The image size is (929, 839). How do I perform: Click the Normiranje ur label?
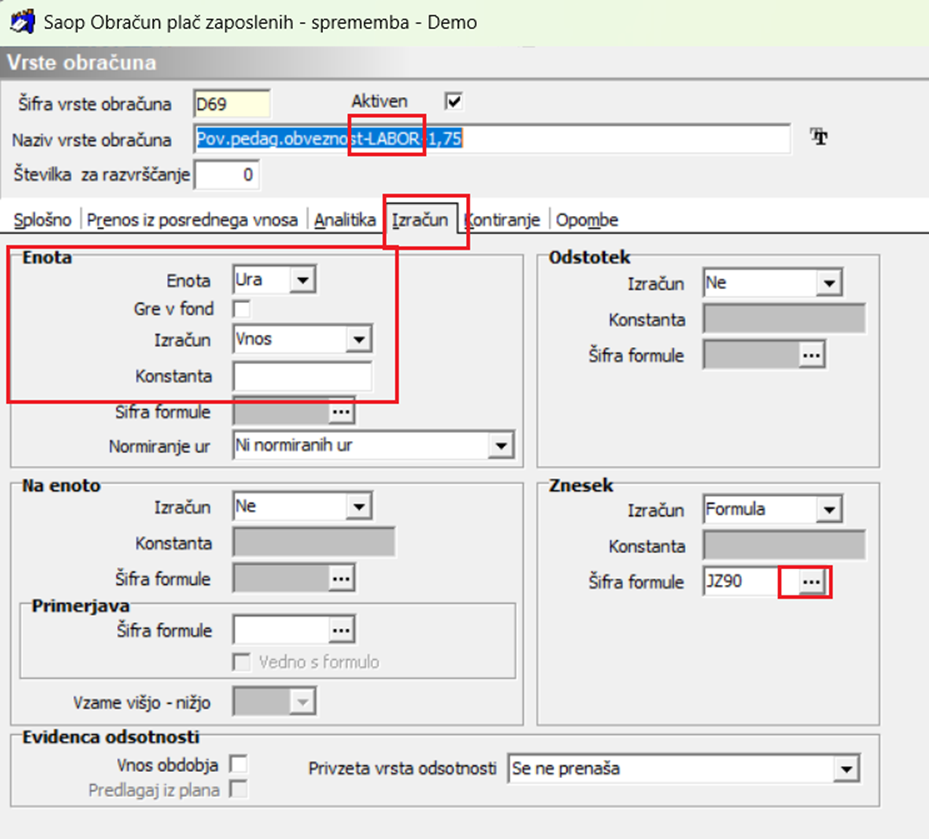coord(159,446)
